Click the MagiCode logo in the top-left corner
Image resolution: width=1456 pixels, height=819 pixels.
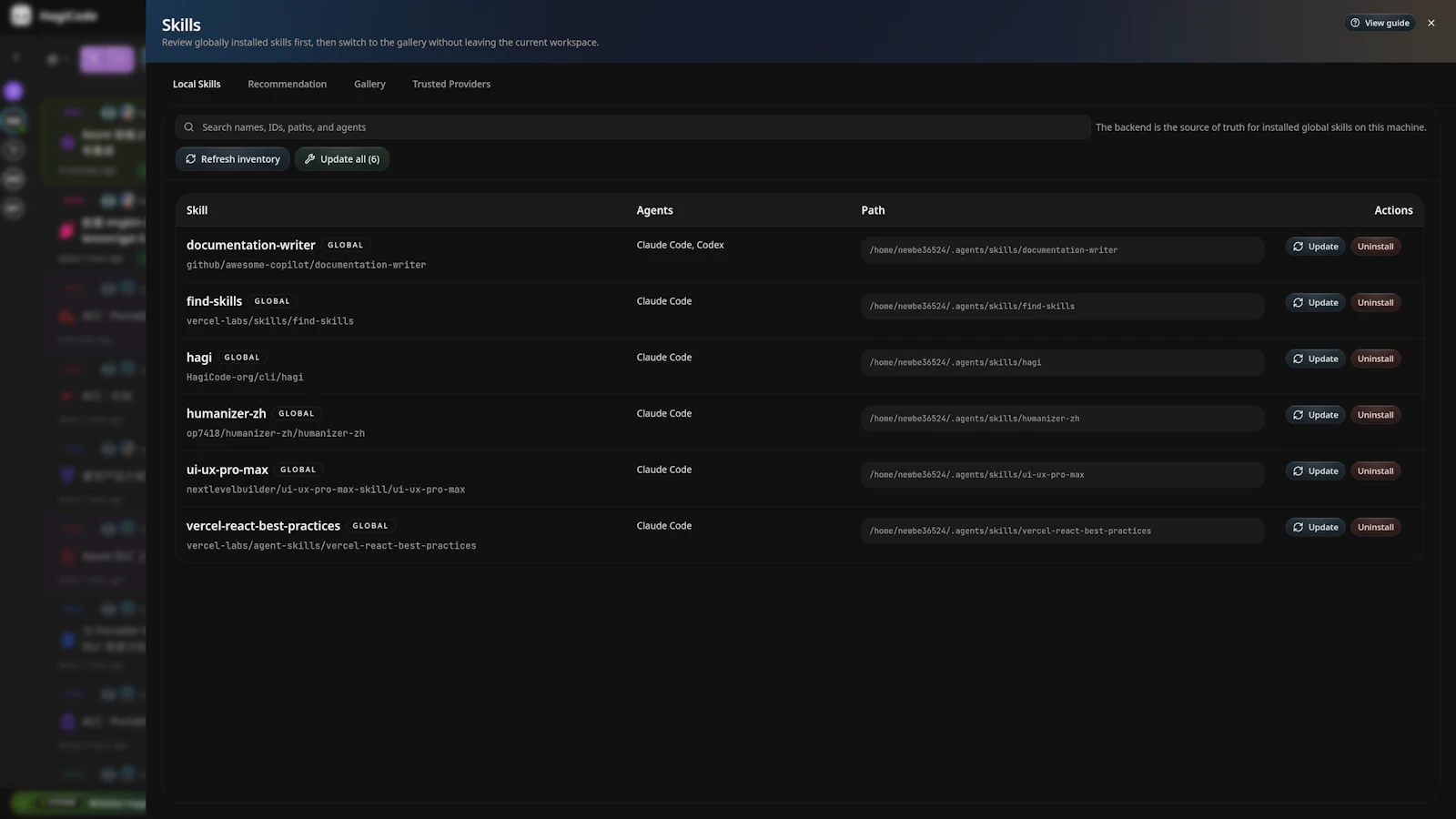20,15
